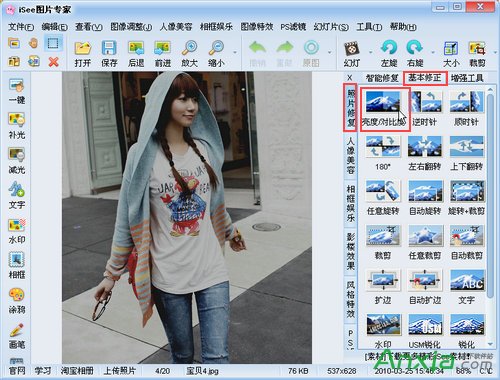Image resolution: width=500 pixels, height=380 pixels.
Task: Open the 编辑 menu
Action: pos(55,27)
